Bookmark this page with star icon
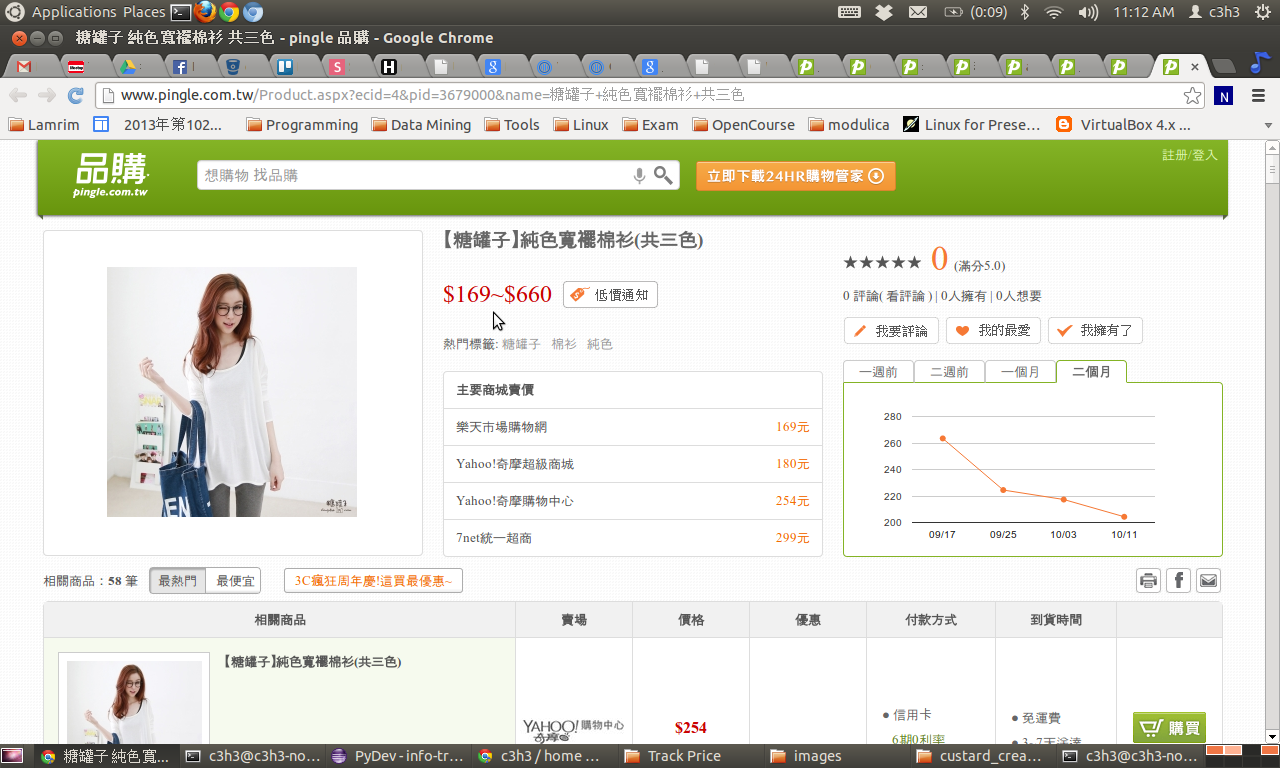 click(x=1192, y=96)
